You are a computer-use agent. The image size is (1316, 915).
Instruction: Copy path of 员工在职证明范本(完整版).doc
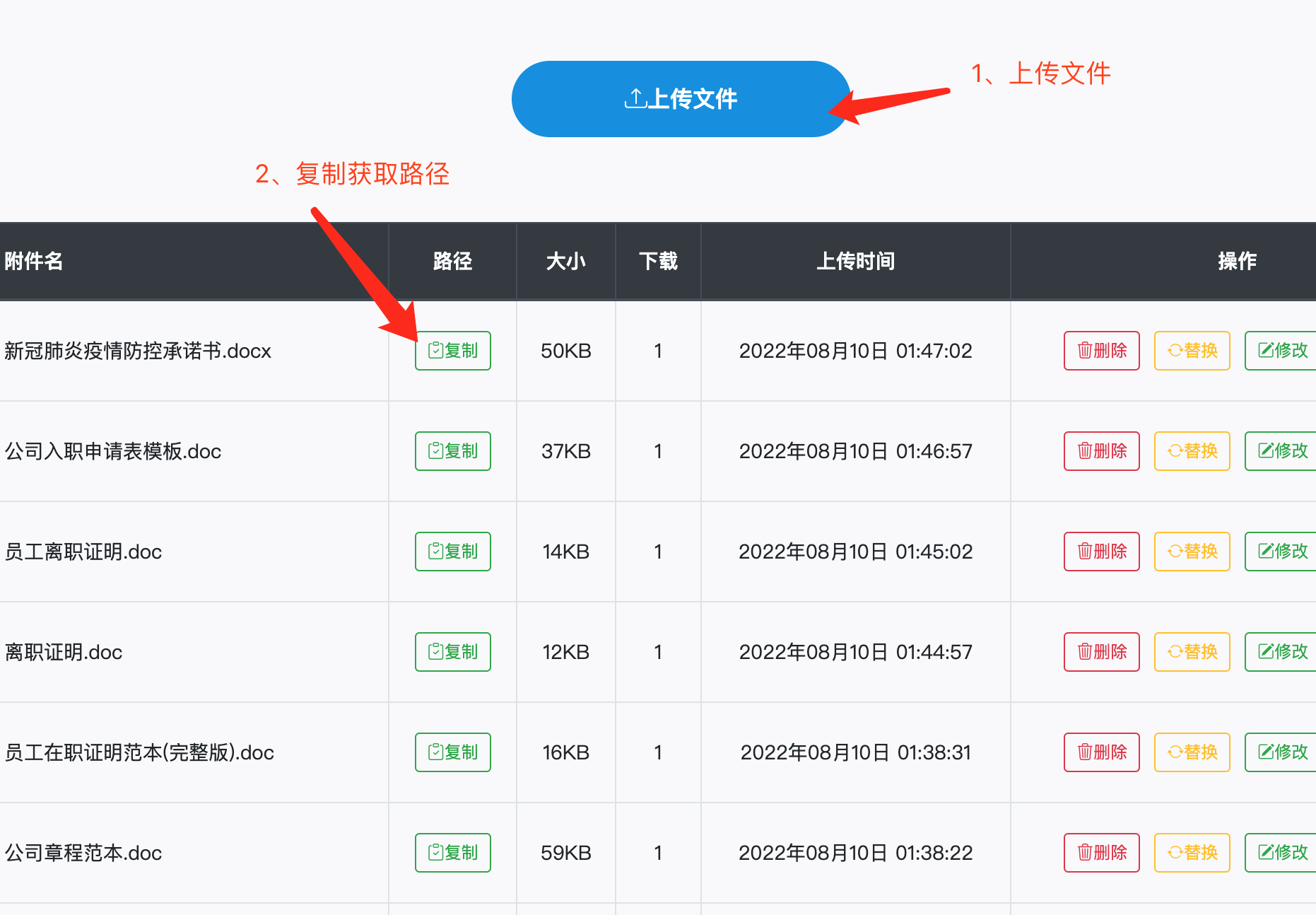click(x=452, y=752)
